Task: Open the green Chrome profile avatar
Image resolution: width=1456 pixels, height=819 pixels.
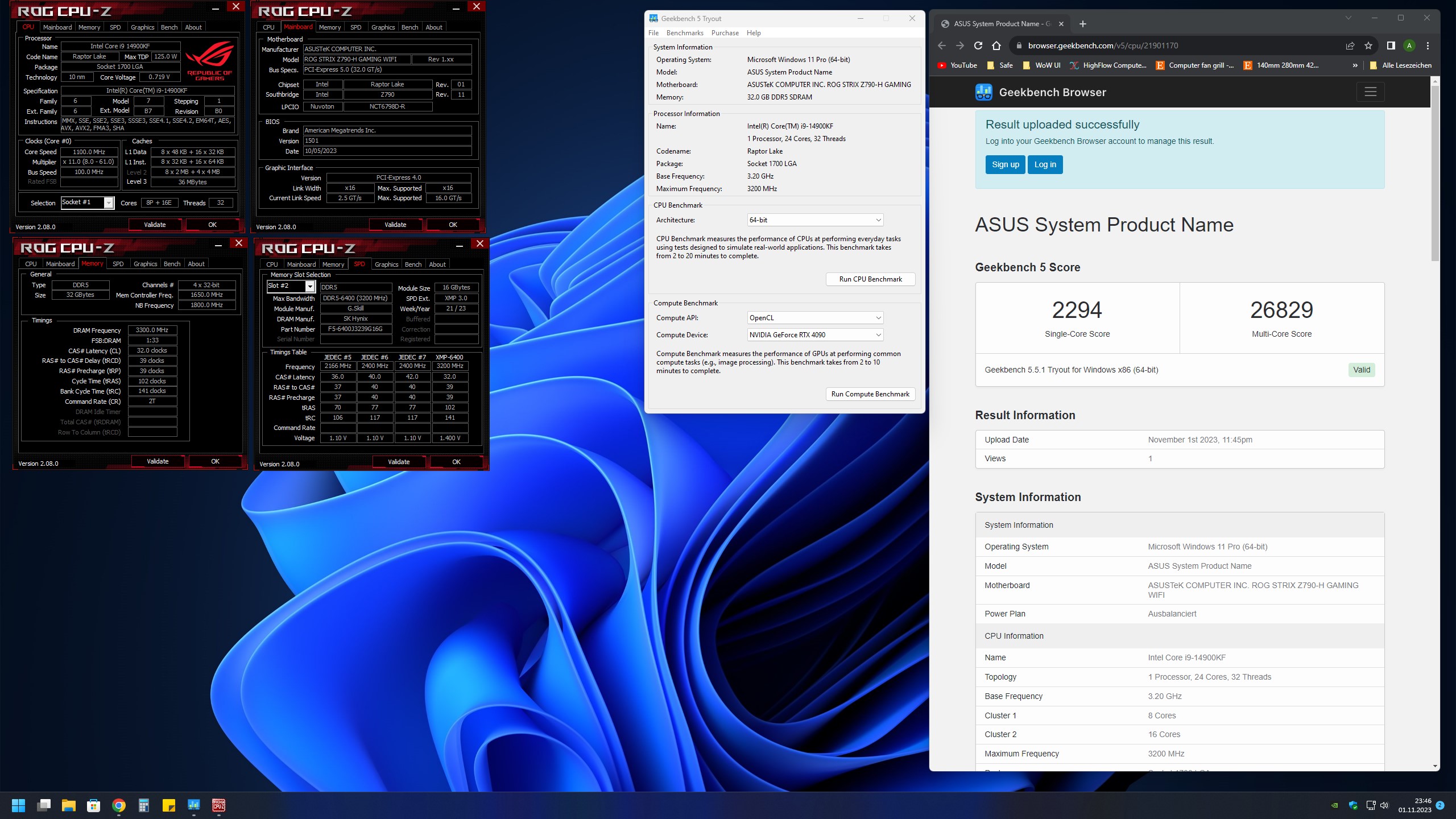Action: [x=1409, y=45]
